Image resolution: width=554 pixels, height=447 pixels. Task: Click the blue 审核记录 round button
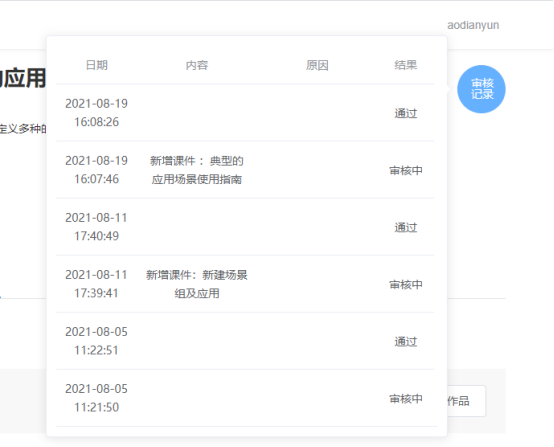(481, 89)
